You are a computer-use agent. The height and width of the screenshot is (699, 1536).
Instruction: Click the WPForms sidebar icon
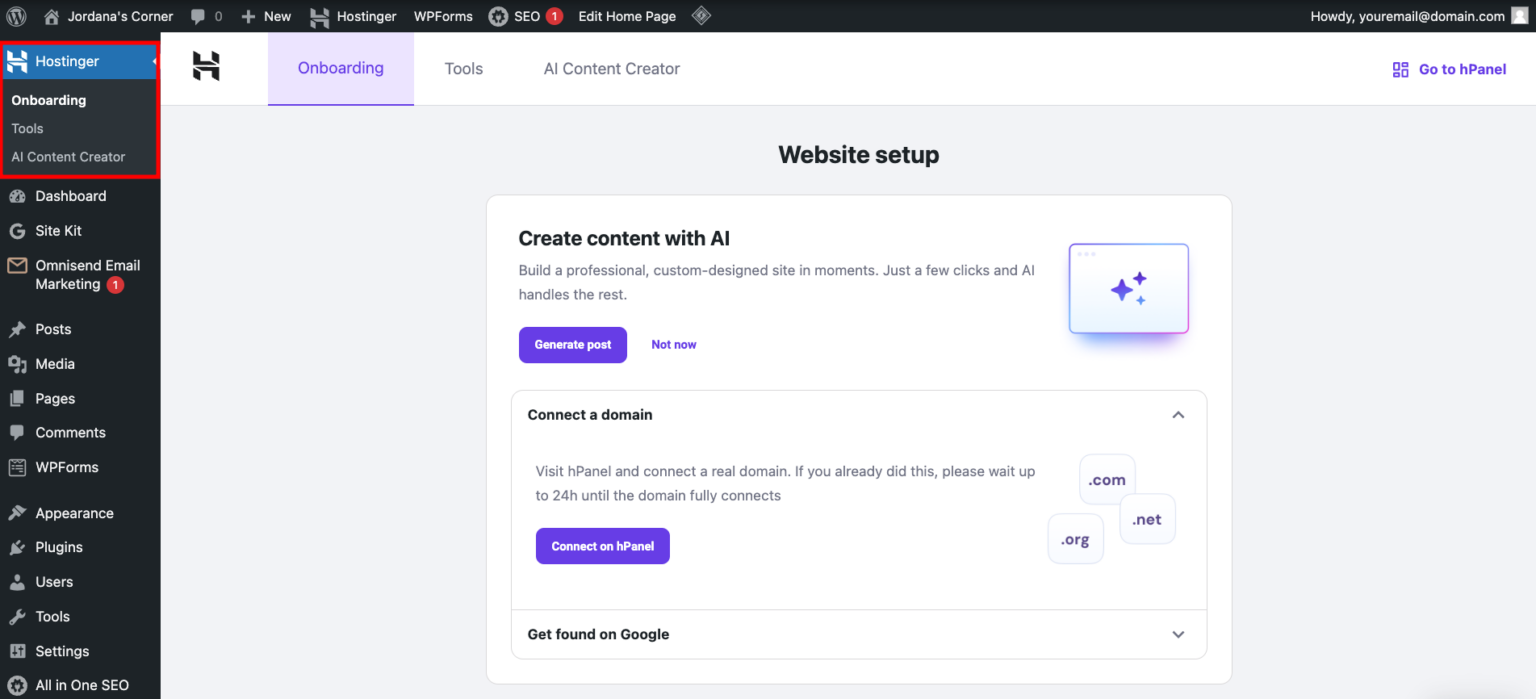(x=18, y=467)
